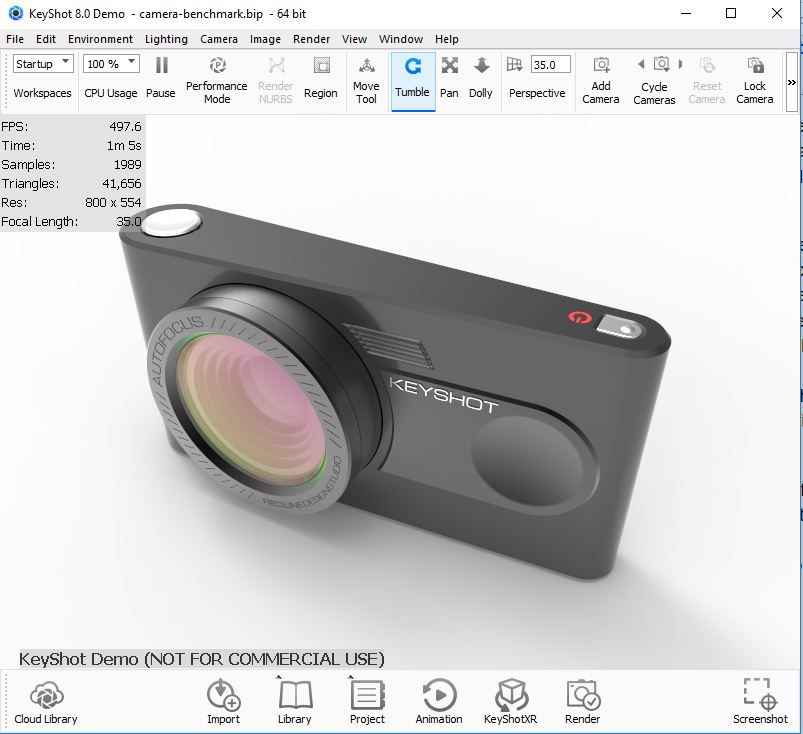The height and width of the screenshot is (734, 803).
Task: Maximize the KeyShot window
Action: pyautogui.click(x=731, y=13)
